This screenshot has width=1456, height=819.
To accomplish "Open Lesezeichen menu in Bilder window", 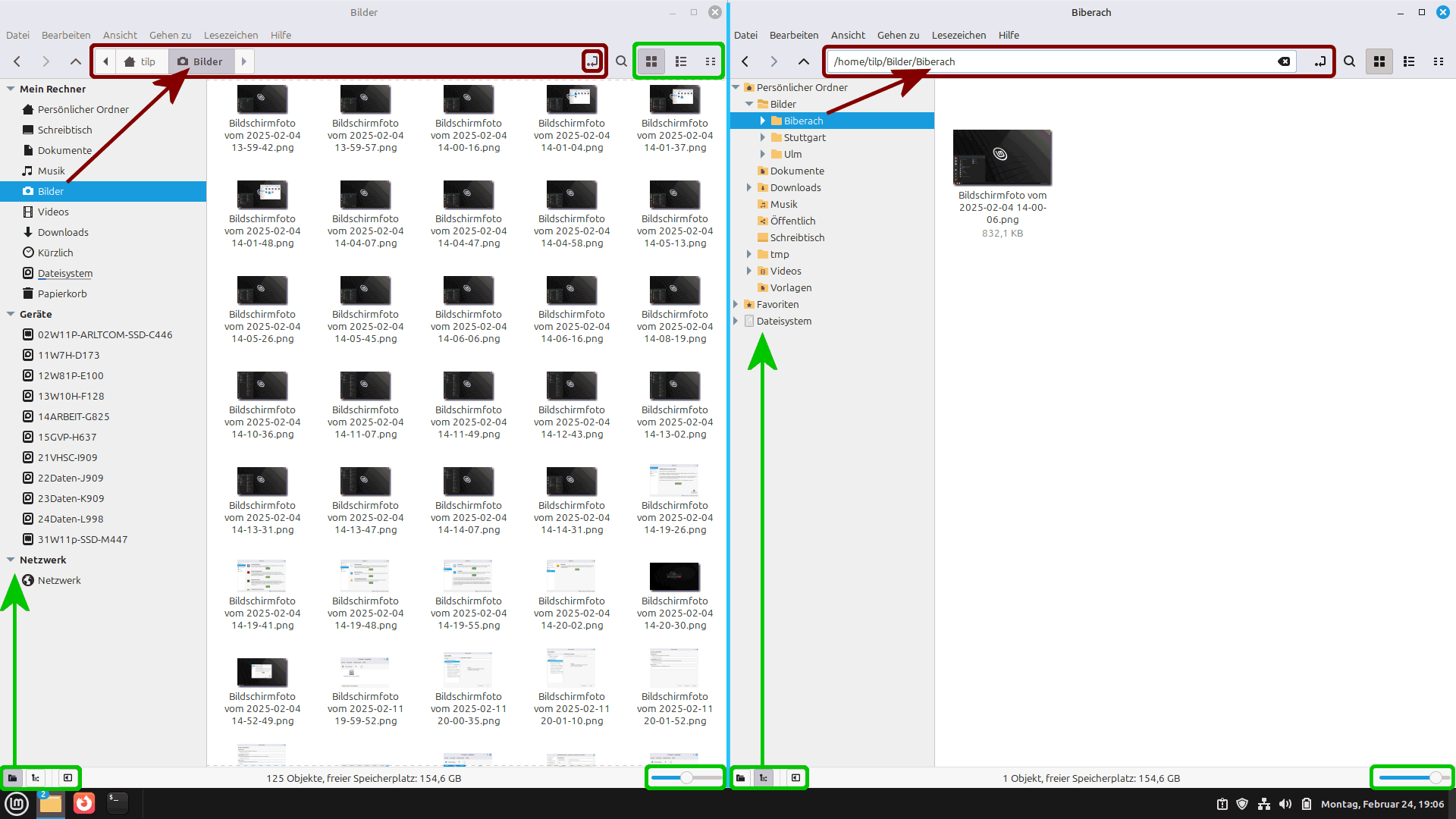I will (231, 35).
